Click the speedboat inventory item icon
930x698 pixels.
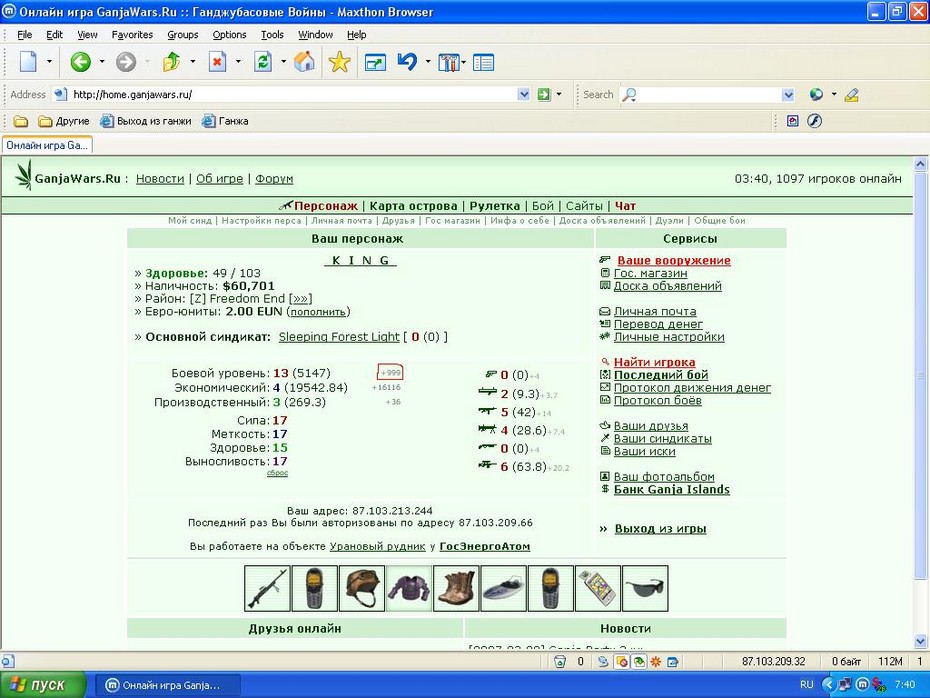click(504, 588)
